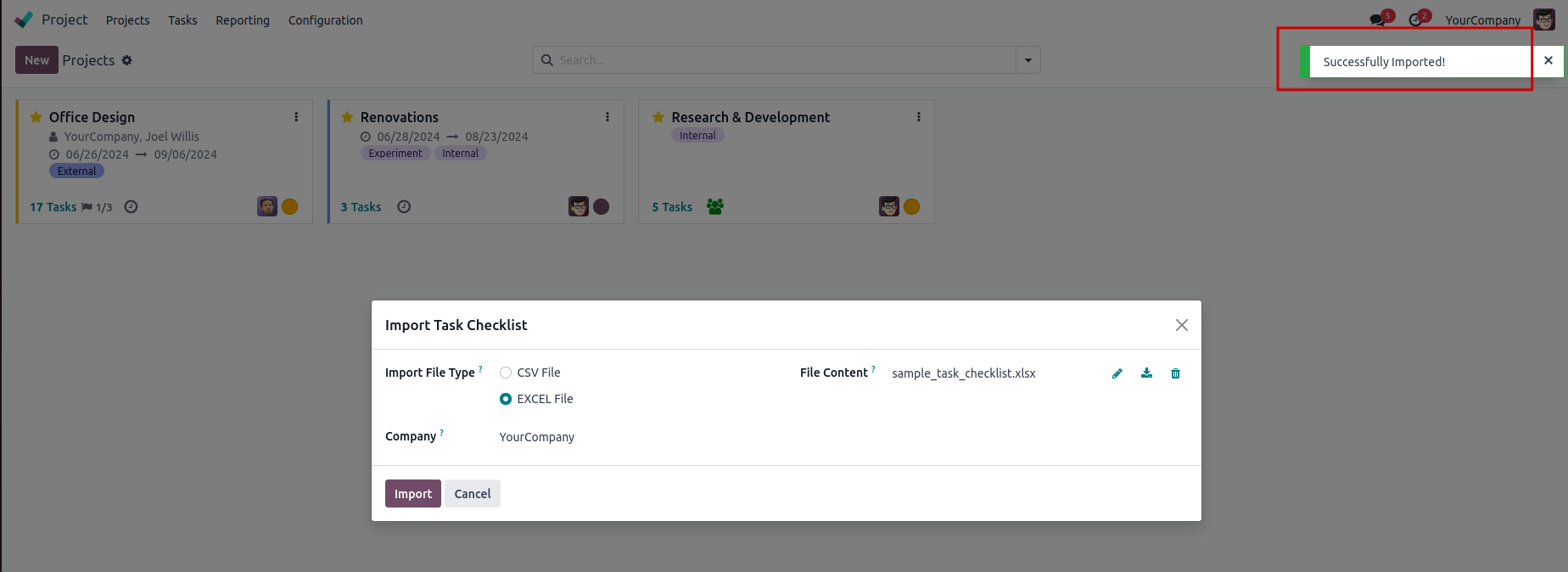Image resolution: width=1568 pixels, height=572 pixels.
Task: Open the chat messages icon in navbar
Action: pyautogui.click(x=1376, y=20)
